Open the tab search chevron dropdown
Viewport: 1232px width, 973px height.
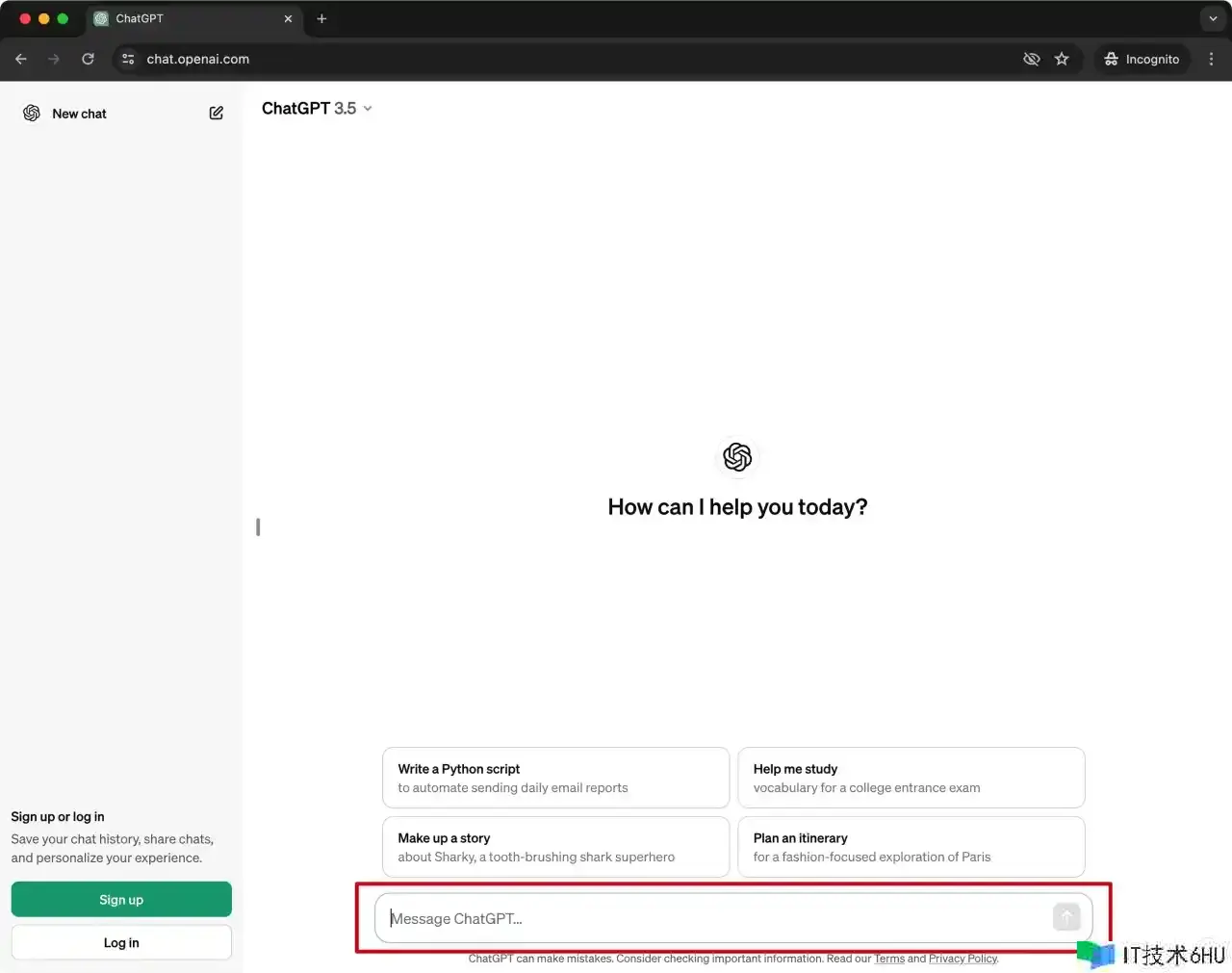click(1213, 18)
